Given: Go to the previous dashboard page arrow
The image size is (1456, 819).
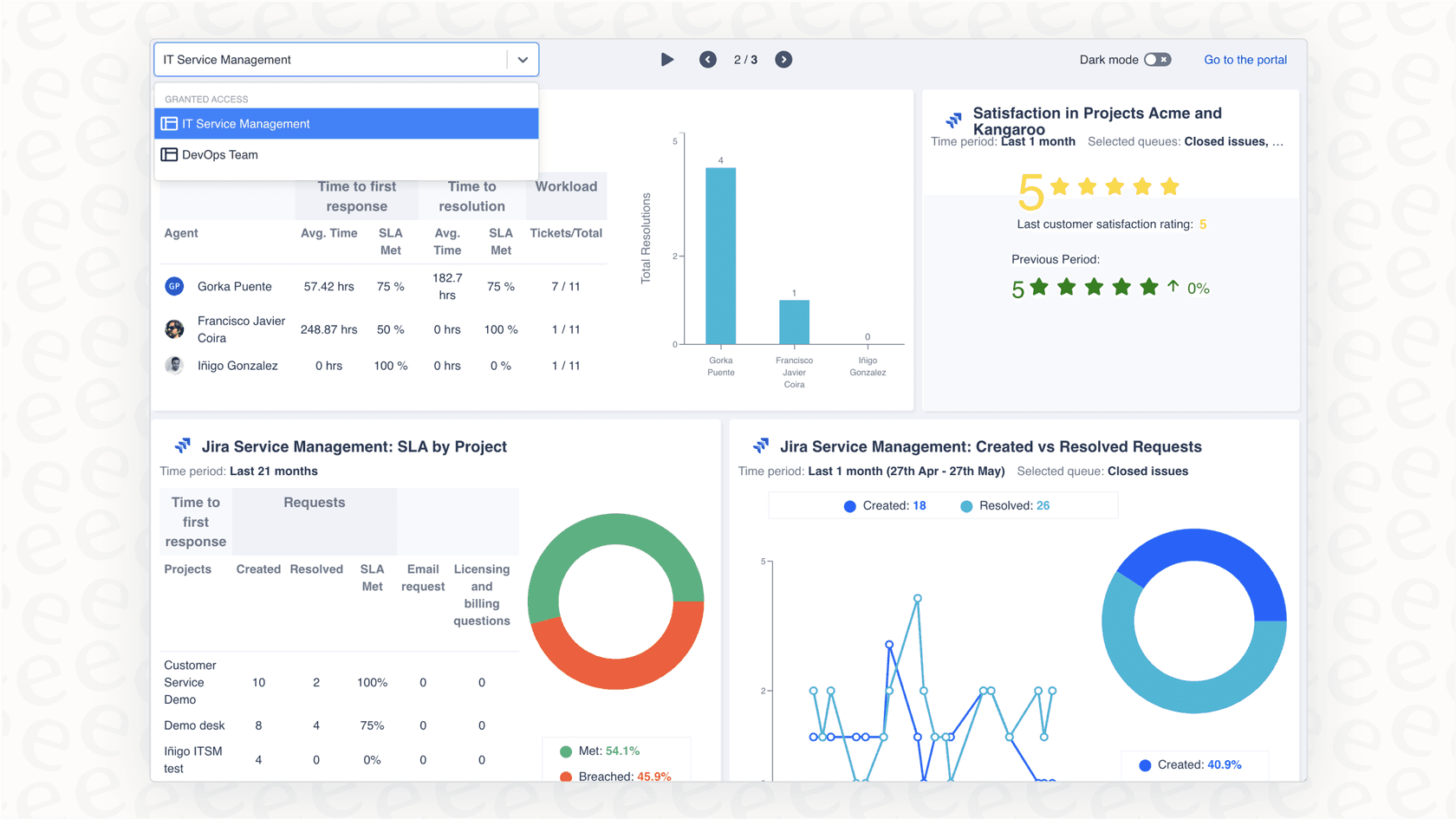Looking at the screenshot, I should click(x=707, y=60).
